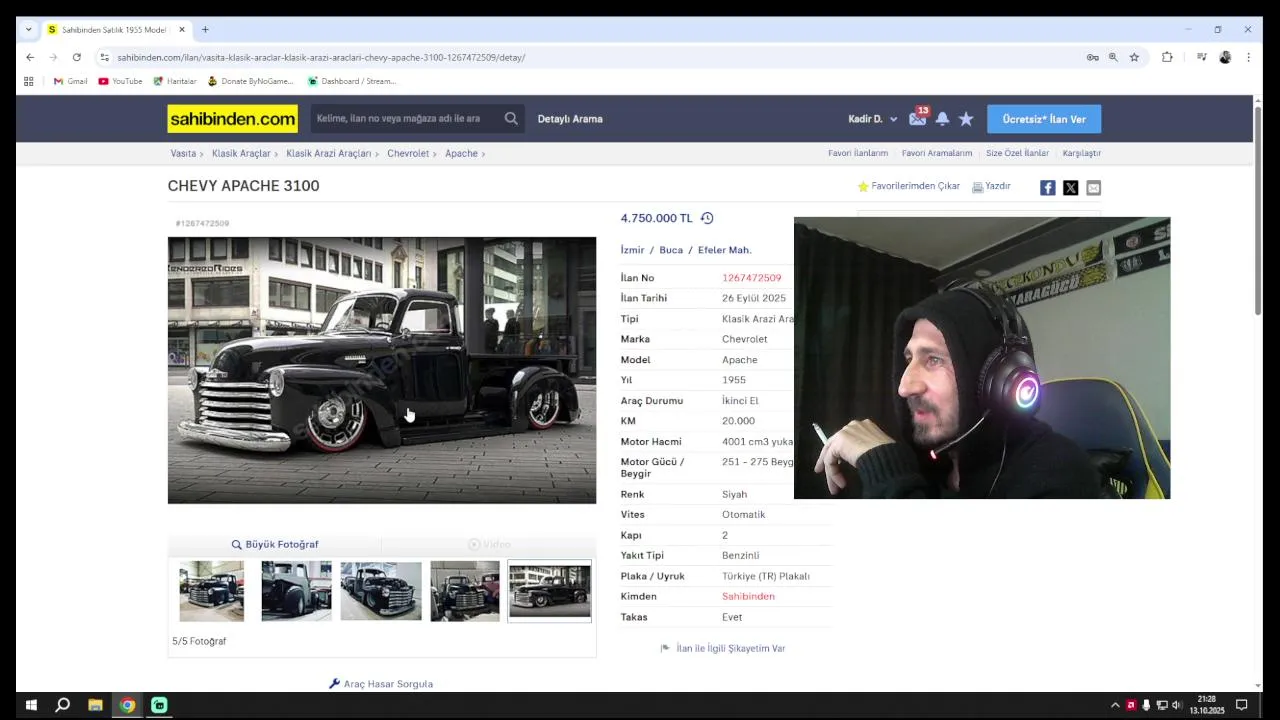Share the listing on Facebook
Image resolution: width=1280 pixels, height=720 pixels.
pos(1047,188)
